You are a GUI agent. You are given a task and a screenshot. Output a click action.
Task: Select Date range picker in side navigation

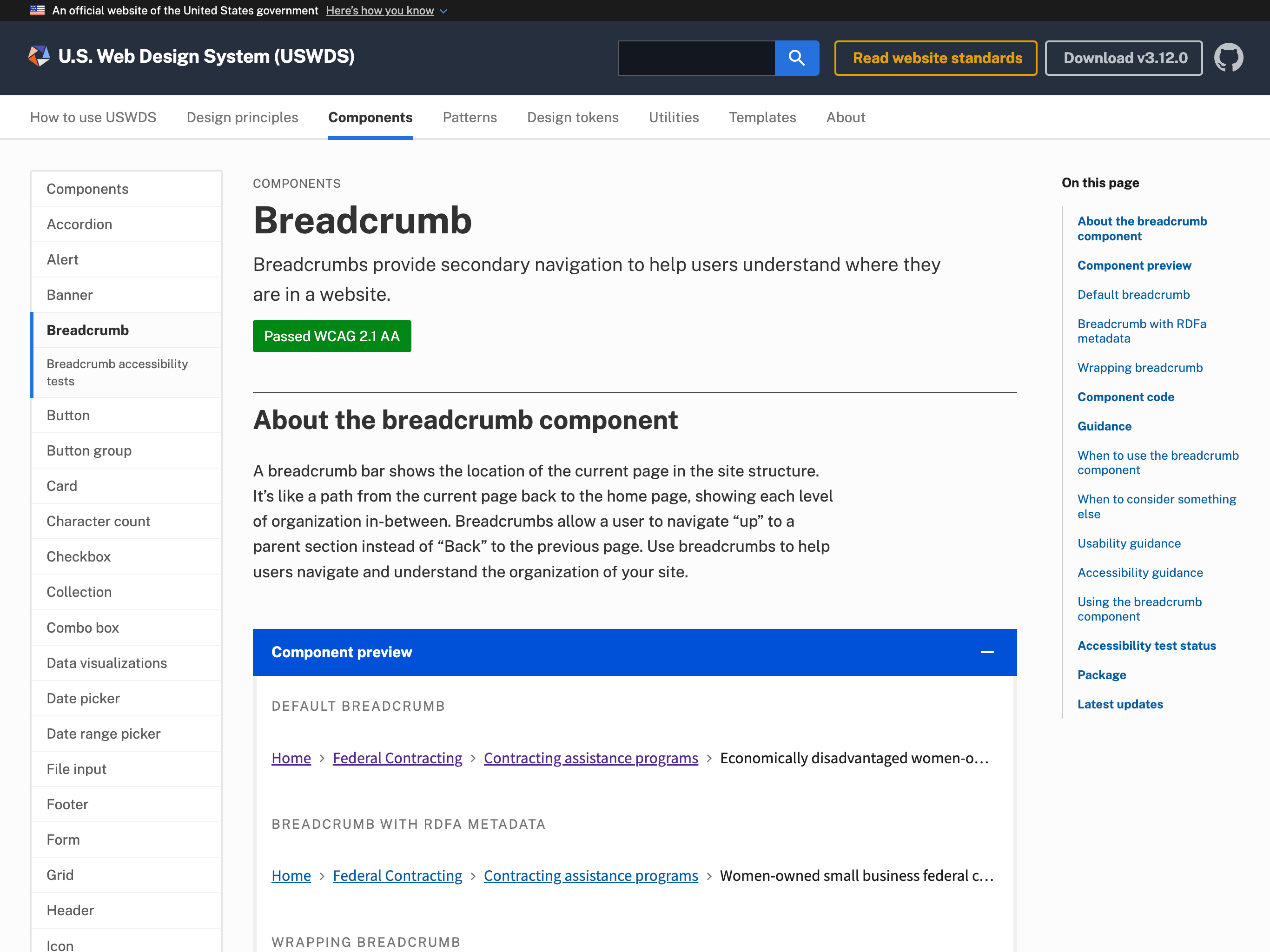(x=126, y=734)
